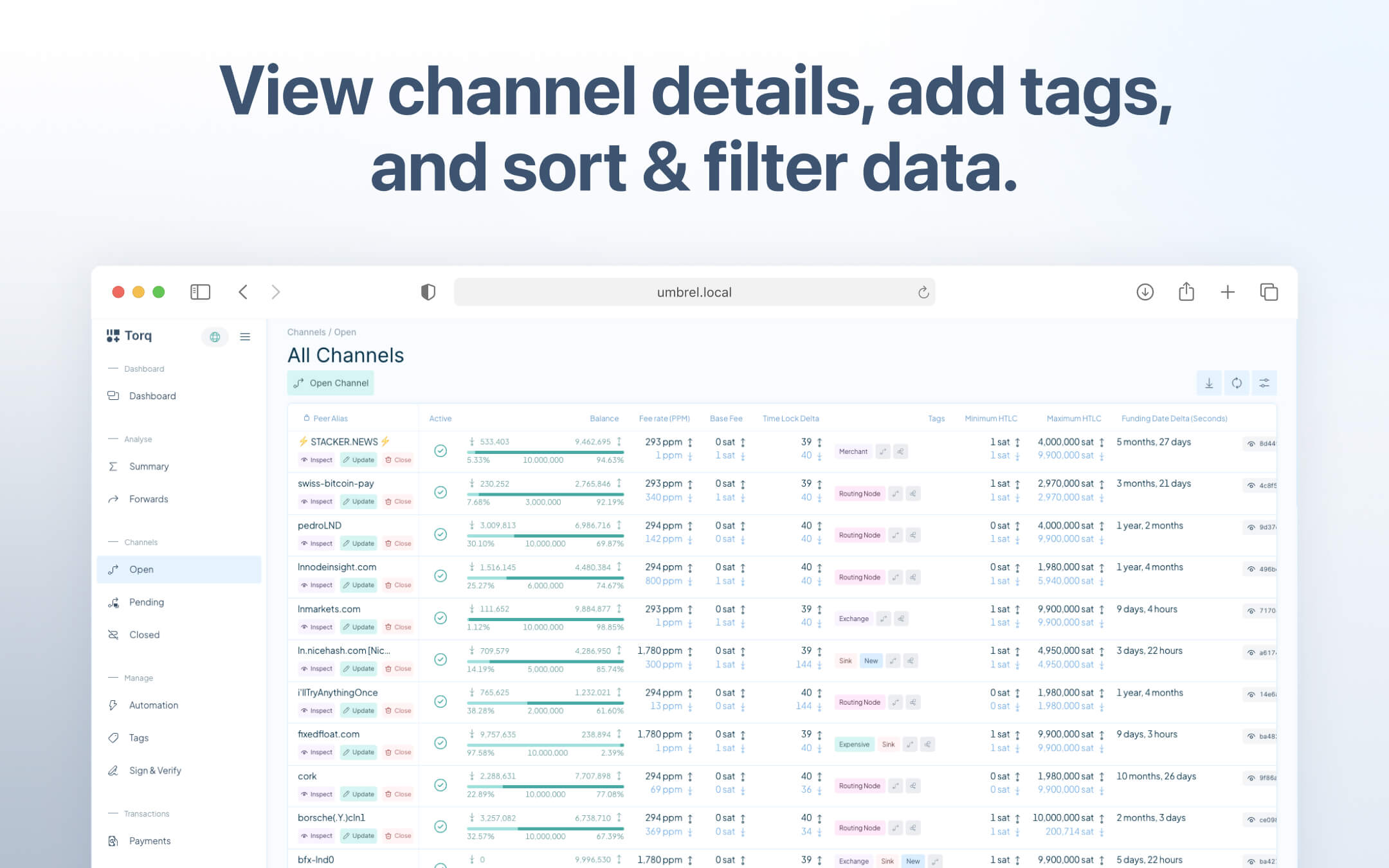Open table view options sliders icon

(1264, 383)
